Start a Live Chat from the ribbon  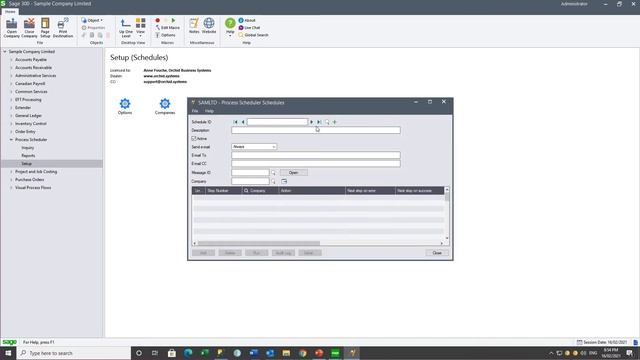coord(249,28)
